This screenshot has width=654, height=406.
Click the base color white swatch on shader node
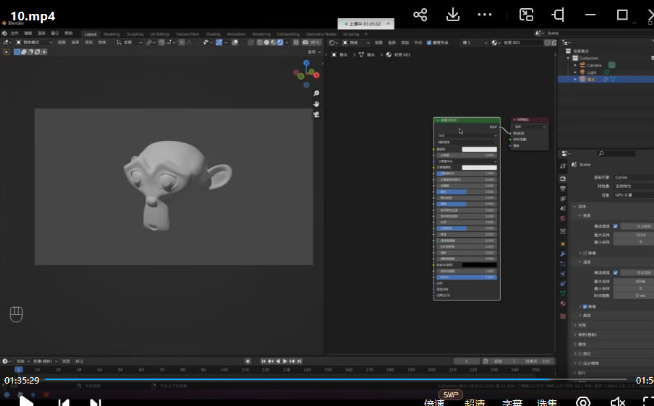(x=479, y=149)
